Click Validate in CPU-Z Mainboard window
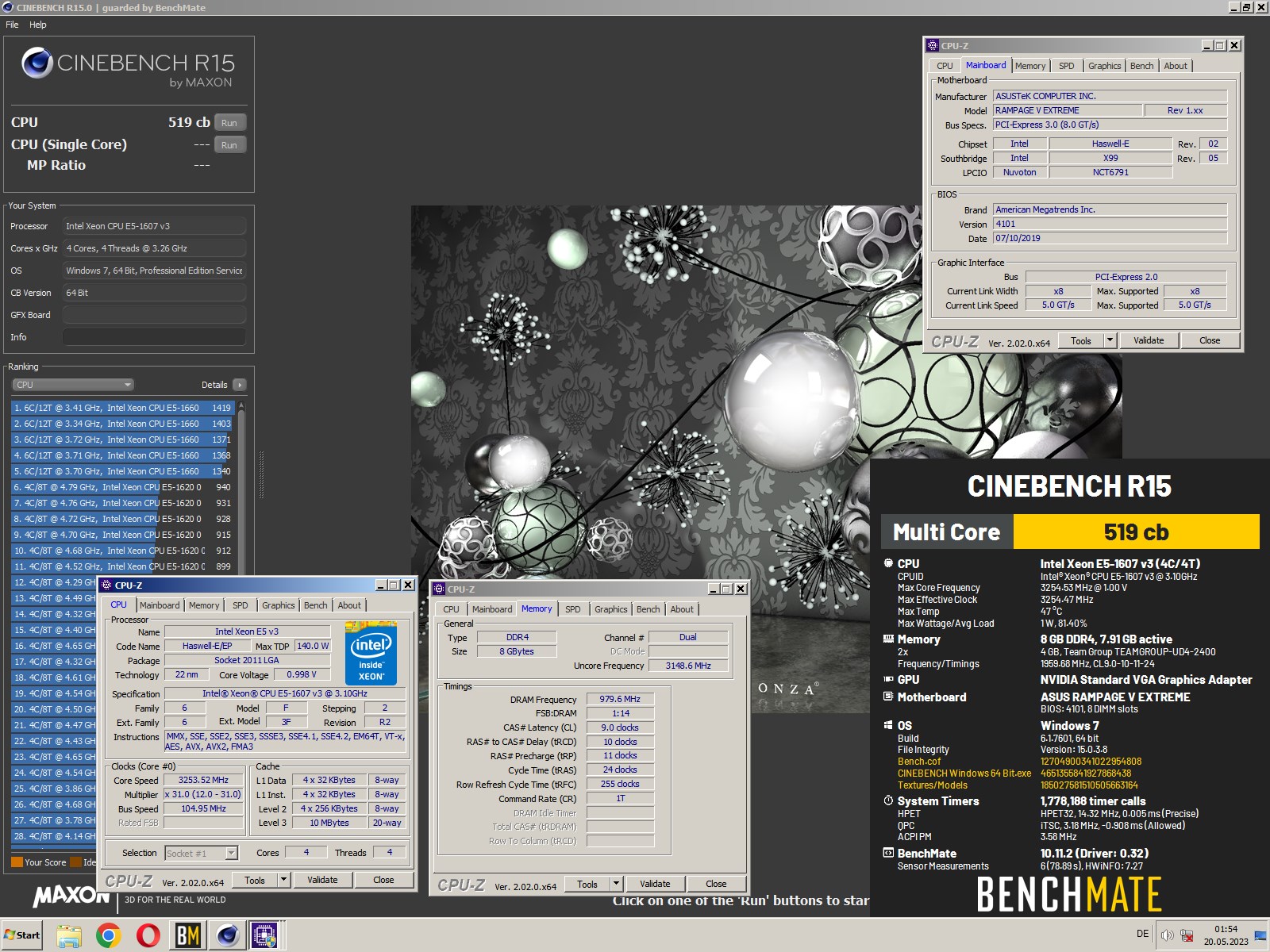This screenshot has width=1270, height=952. pos(1149,340)
